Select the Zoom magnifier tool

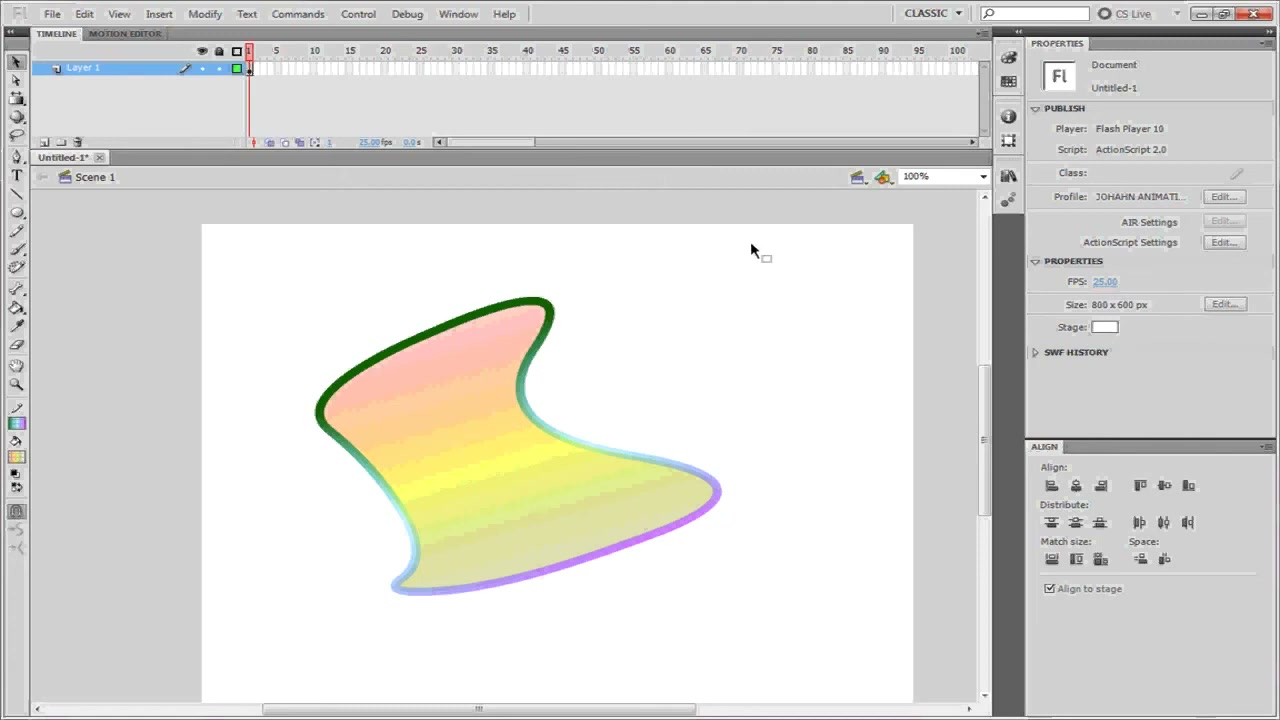[x=16, y=384]
